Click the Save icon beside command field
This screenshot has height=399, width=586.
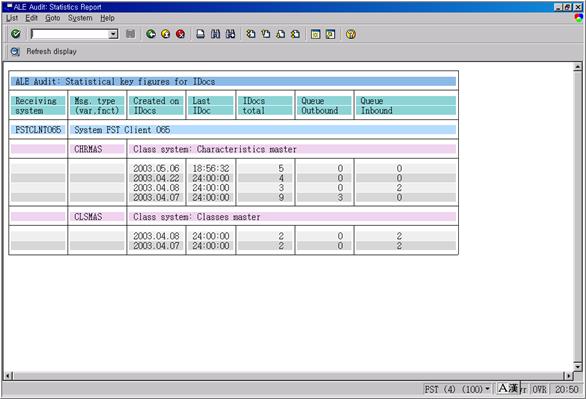(x=130, y=34)
